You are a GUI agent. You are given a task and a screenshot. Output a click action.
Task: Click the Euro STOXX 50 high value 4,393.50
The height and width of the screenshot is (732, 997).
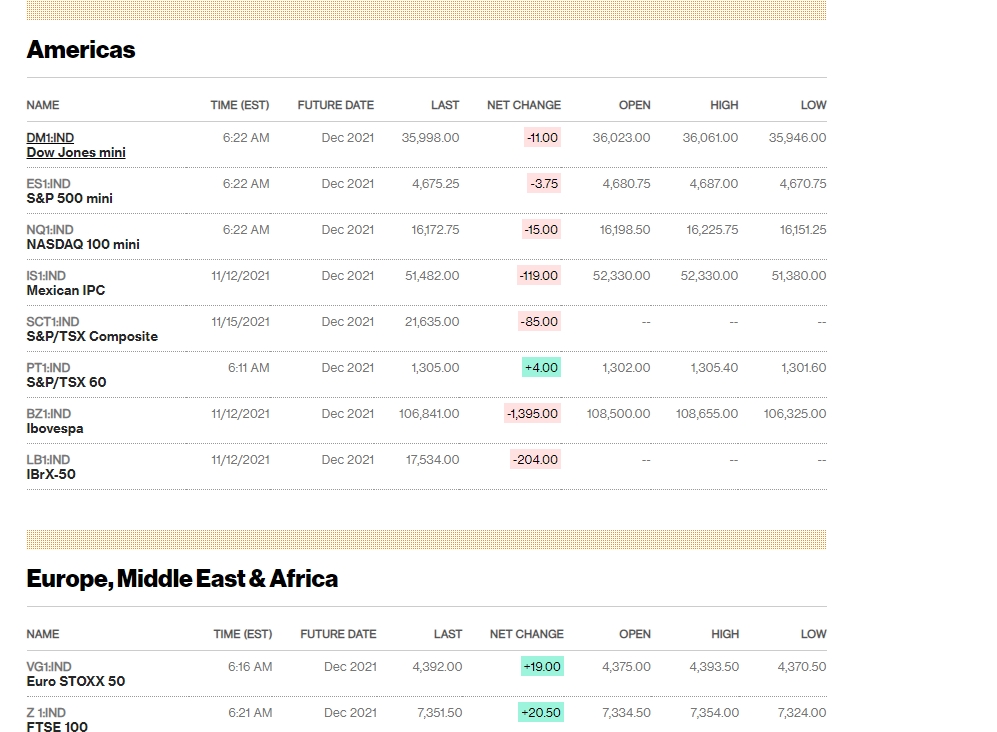tap(715, 666)
